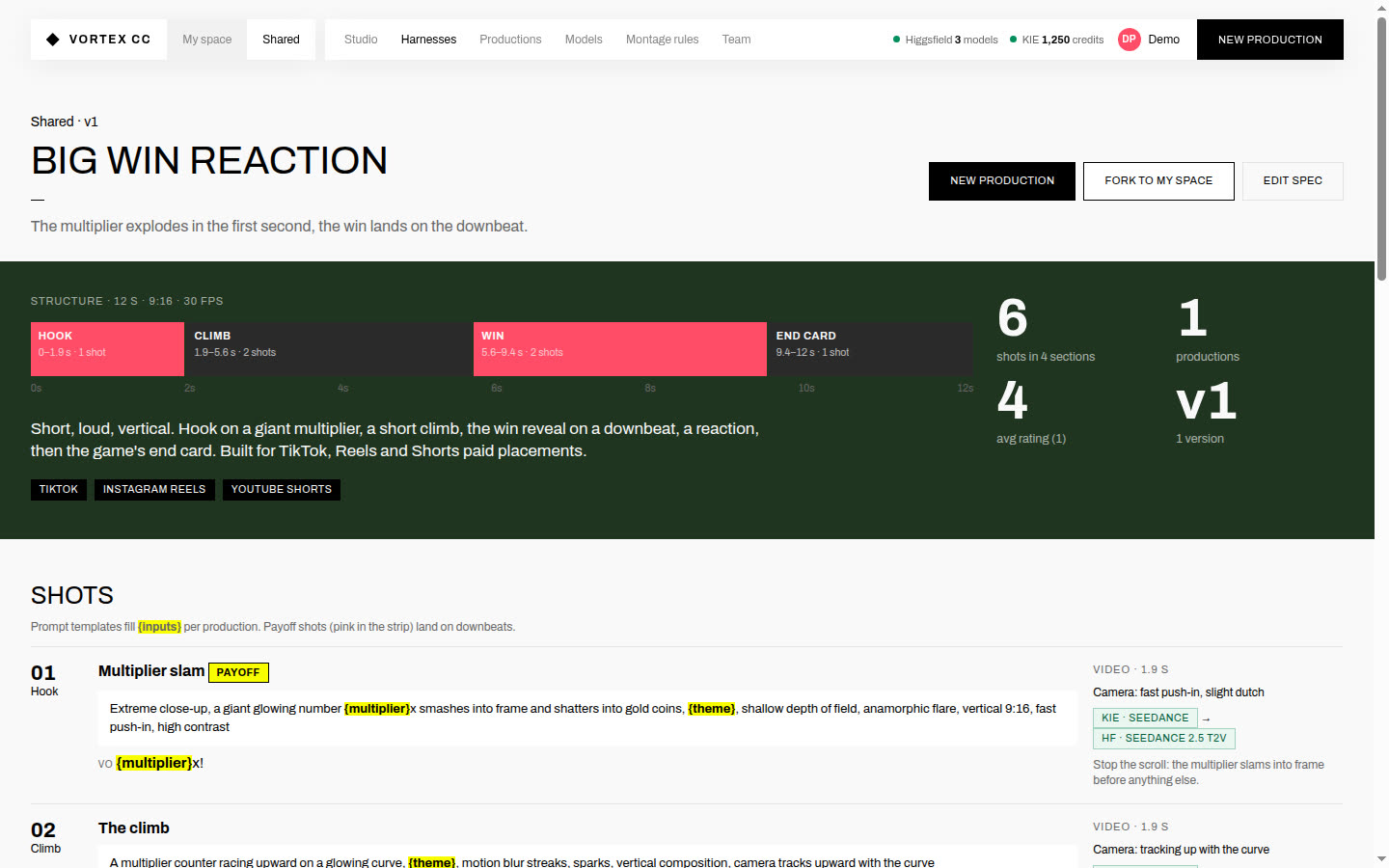Click the page vertical scrollbar thumb

tap(1381, 149)
